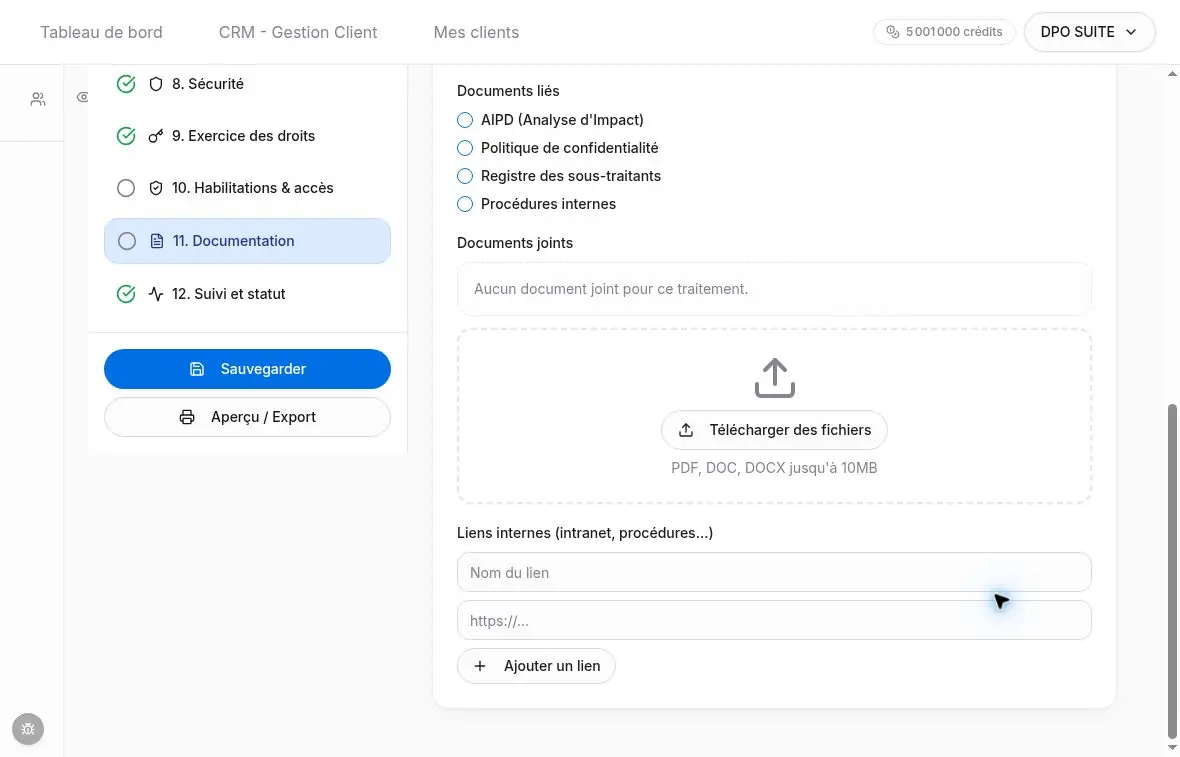Click the 'Documents joints' heading

tap(515, 243)
